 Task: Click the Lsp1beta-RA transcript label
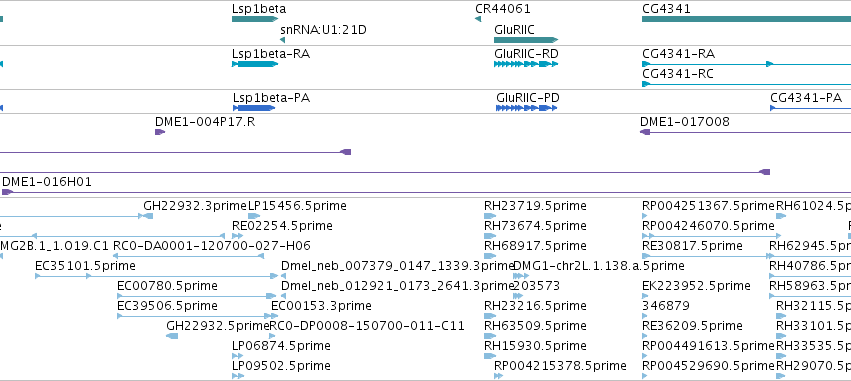point(271,54)
